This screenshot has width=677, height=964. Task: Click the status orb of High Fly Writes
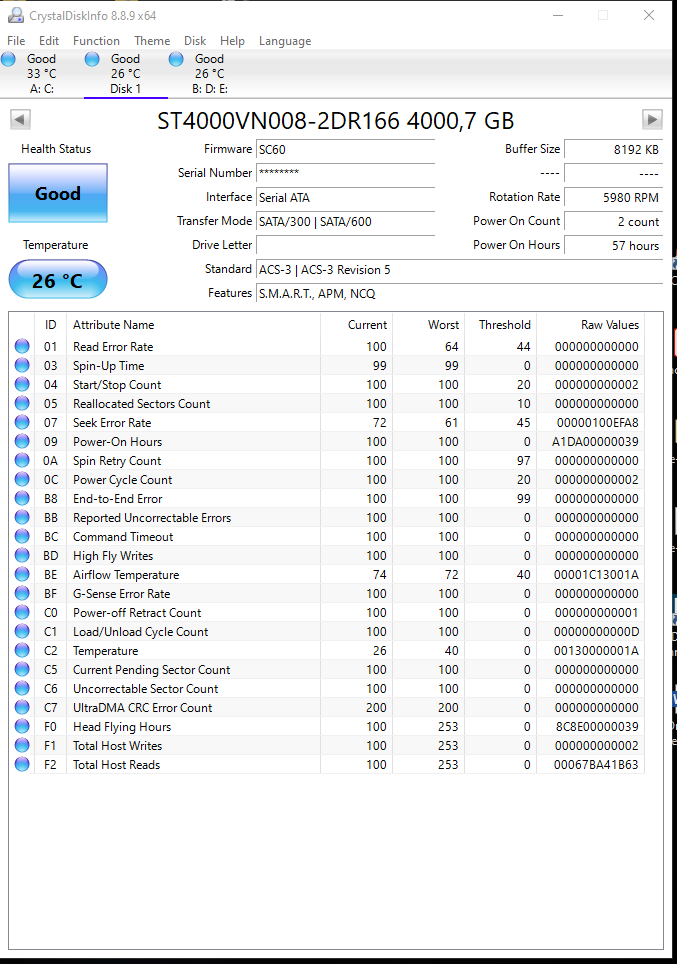click(x=22, y=555)
